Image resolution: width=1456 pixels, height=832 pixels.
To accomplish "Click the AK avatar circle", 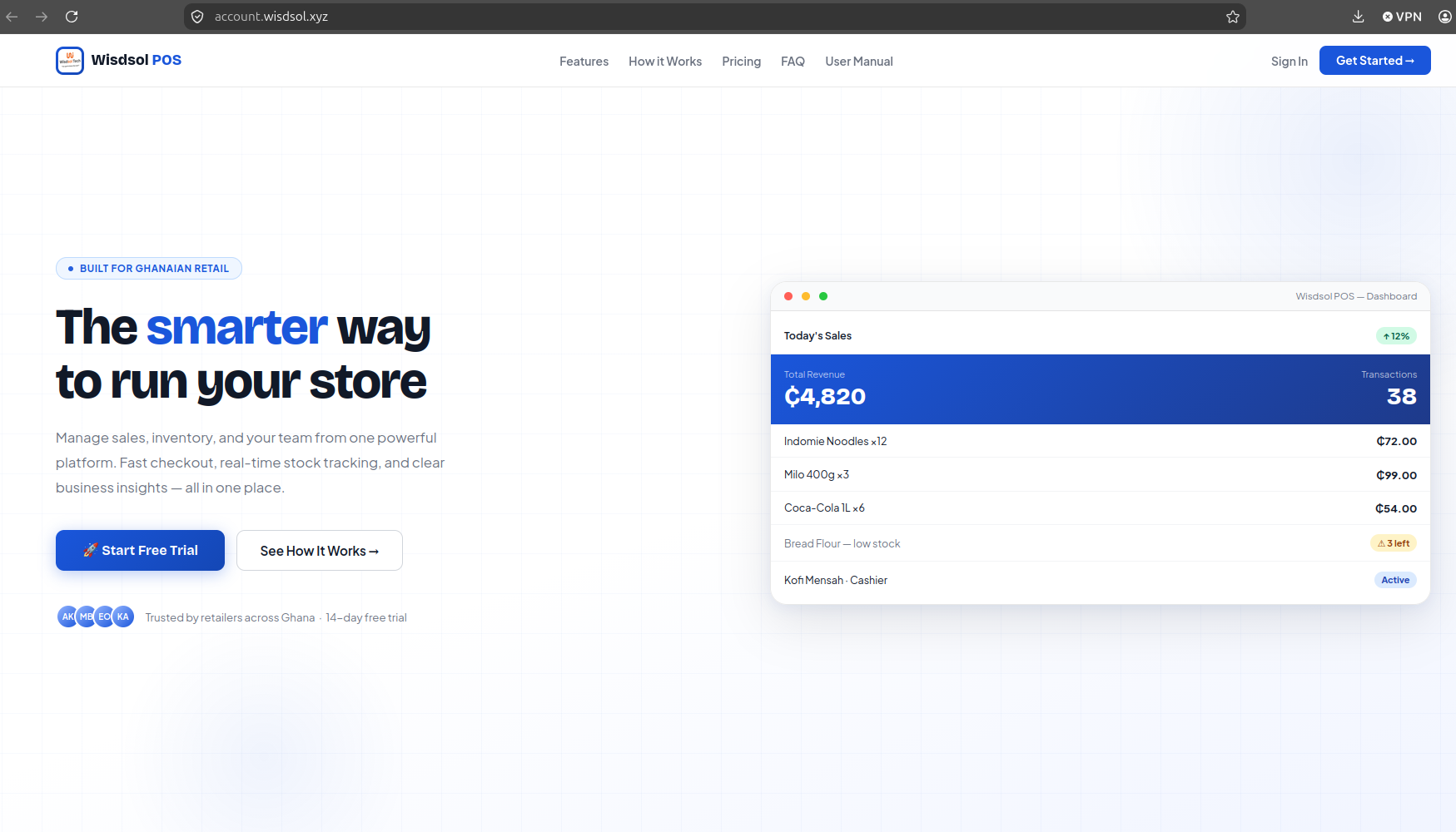I will click(67, 617).
